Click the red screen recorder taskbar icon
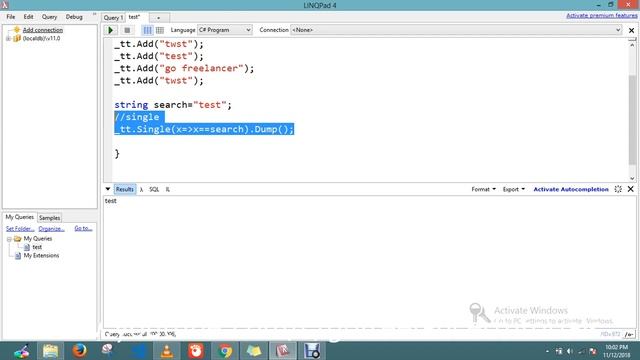 [x=196, y=351]
